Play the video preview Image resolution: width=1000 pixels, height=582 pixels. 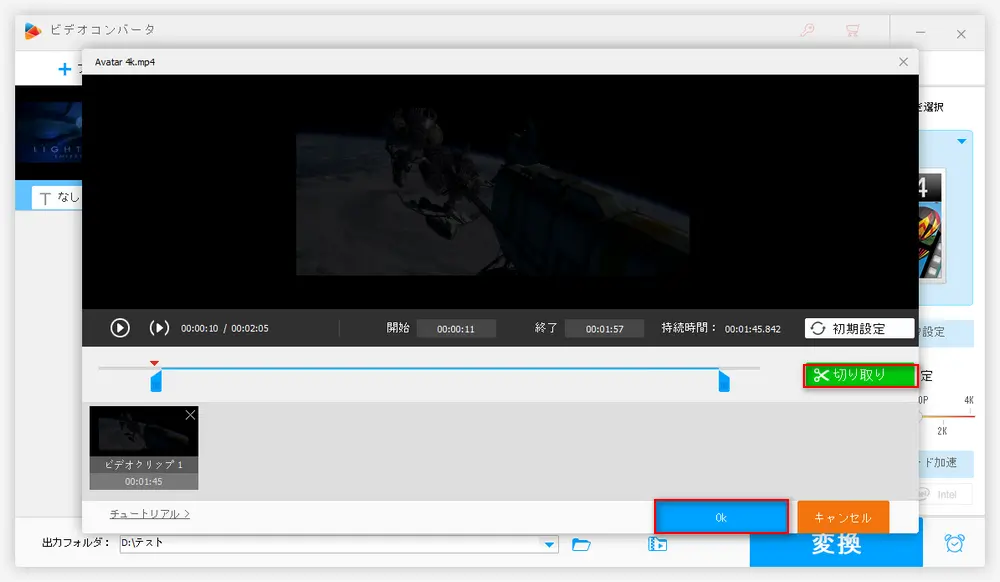pos(120,328)
